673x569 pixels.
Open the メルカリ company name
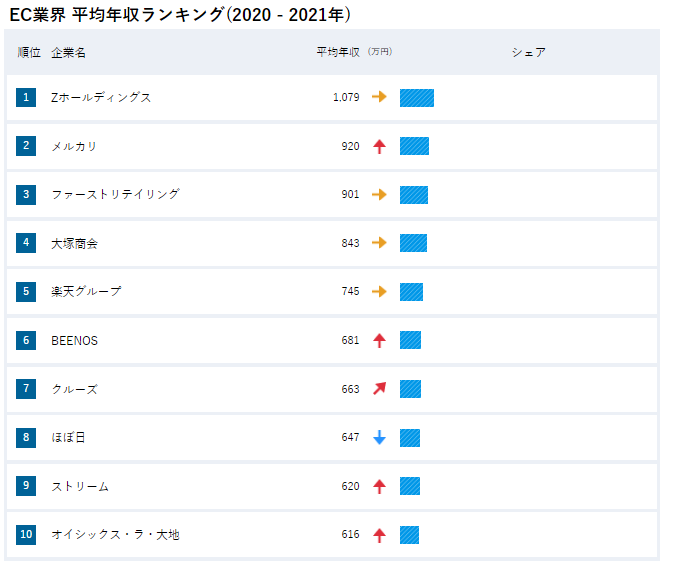point(74,146)
